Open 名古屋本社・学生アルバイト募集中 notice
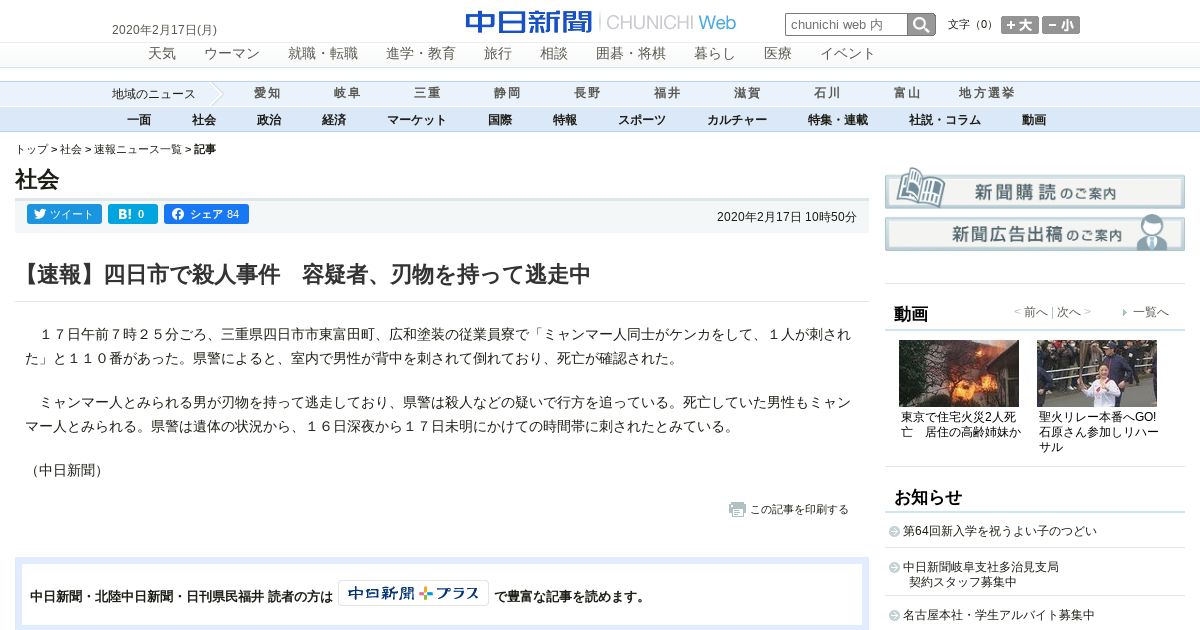Image resolution: width=1200 pixels, height=630 pixels. pyautogui.click(x=999, y=615)
